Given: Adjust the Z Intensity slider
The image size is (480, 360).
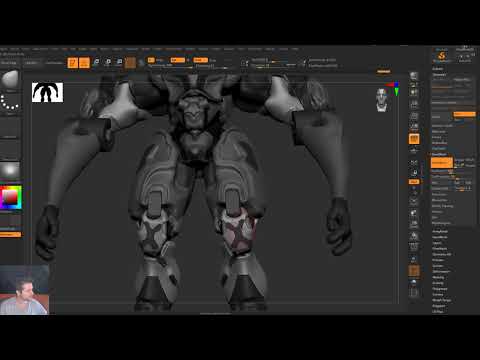Looking at the screenshot, I should [x=211, y=66].
